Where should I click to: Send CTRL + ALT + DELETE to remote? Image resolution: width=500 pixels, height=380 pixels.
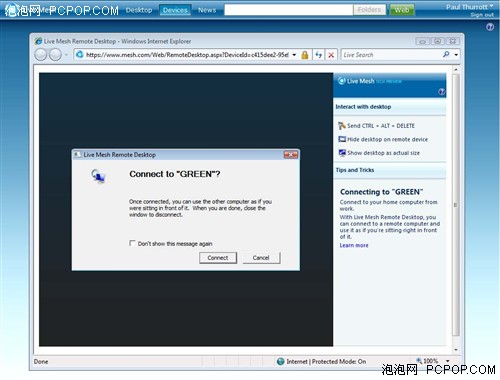pos(381,126)
